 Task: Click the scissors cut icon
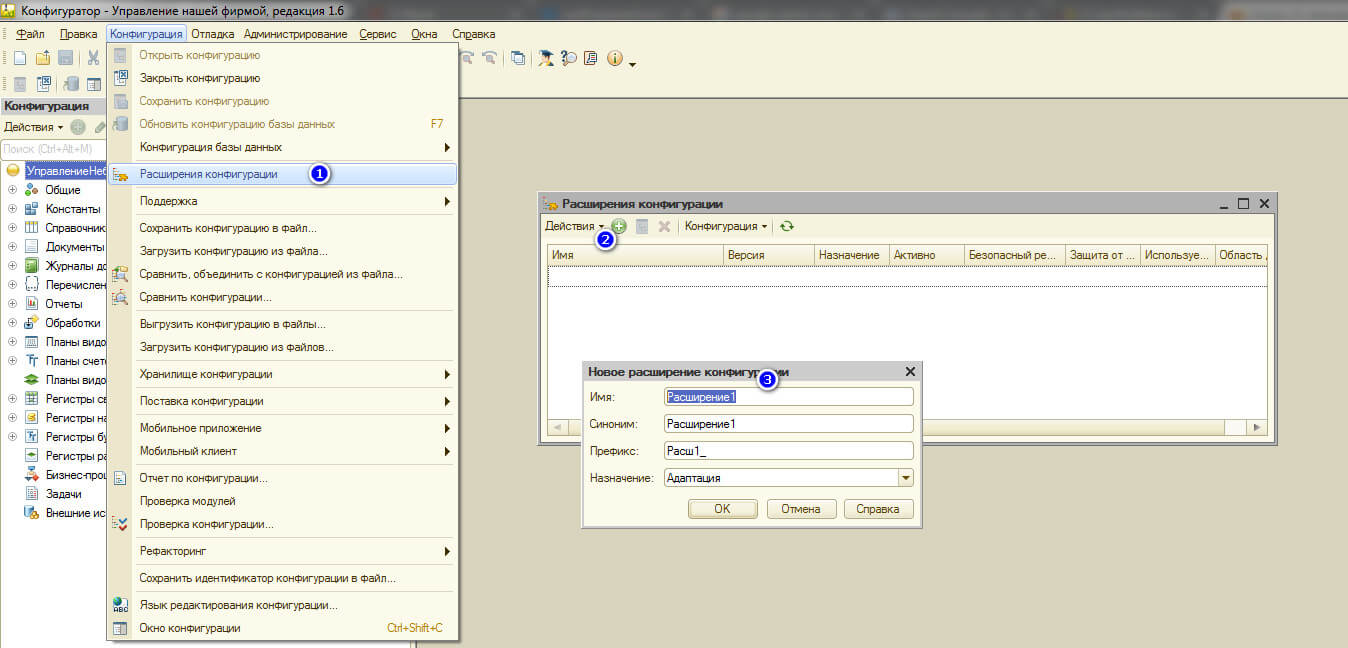coord(93,59)
